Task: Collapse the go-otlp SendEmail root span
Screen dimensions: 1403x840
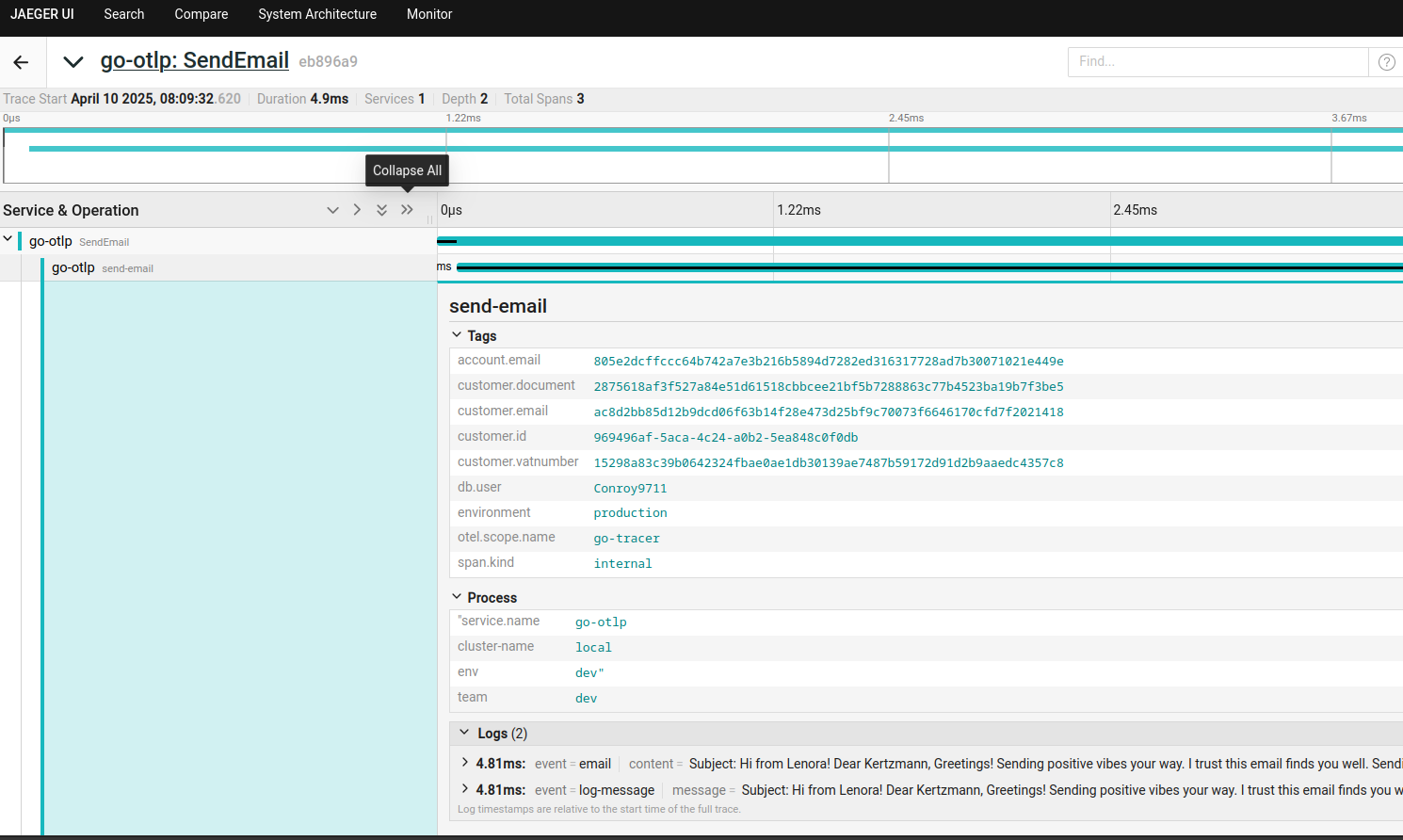Action: pyautogui.click(x=8, y=240)
